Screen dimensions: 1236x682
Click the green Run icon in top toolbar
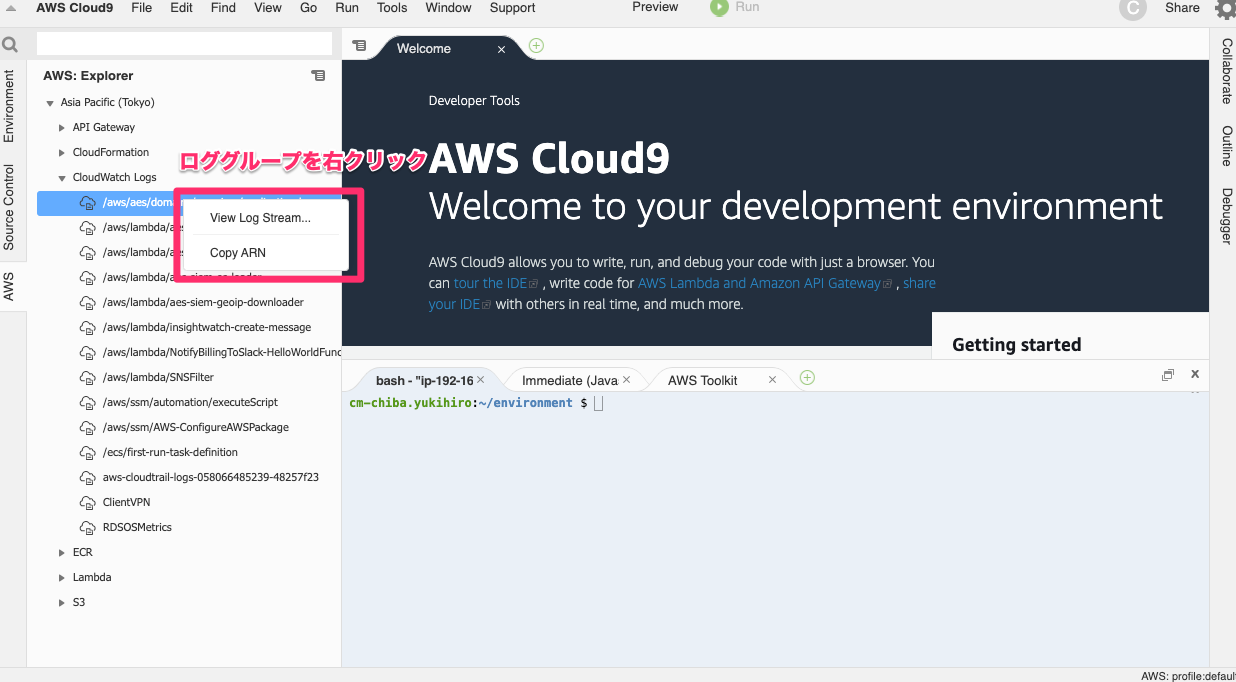[721, 8]
